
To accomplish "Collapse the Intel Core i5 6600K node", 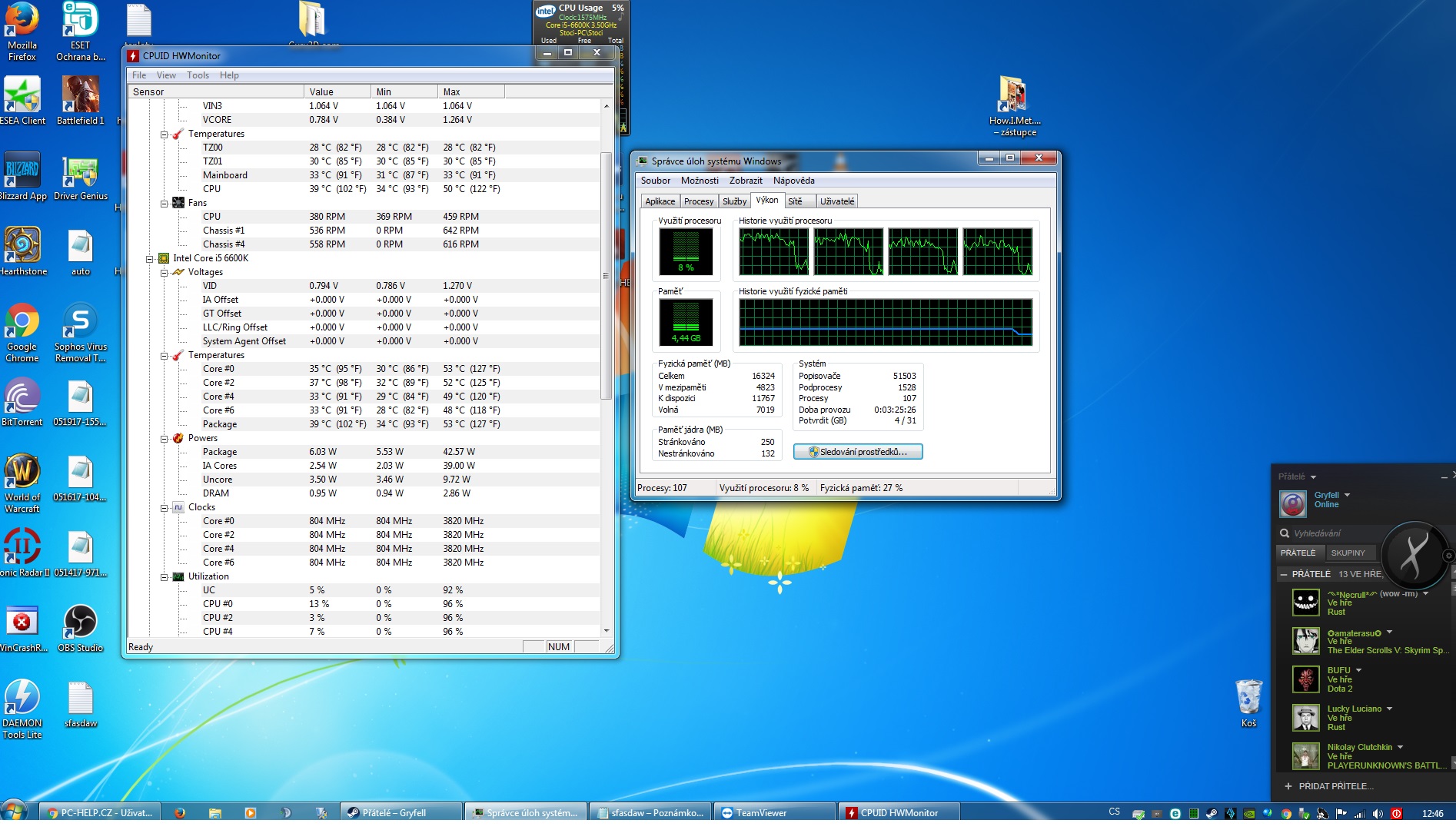I will pos(150,259).
